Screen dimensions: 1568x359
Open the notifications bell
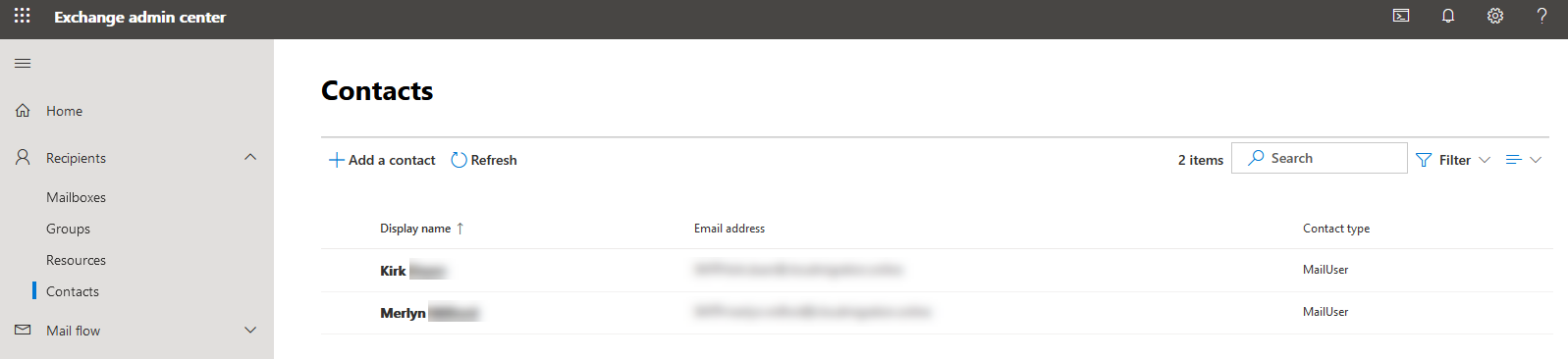pos(1448,16)
